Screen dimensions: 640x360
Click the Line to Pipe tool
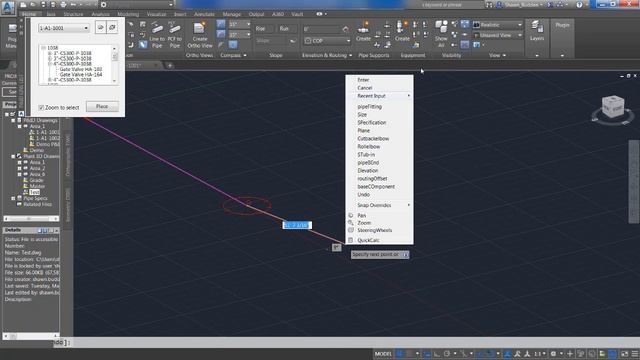coord(157,36)
